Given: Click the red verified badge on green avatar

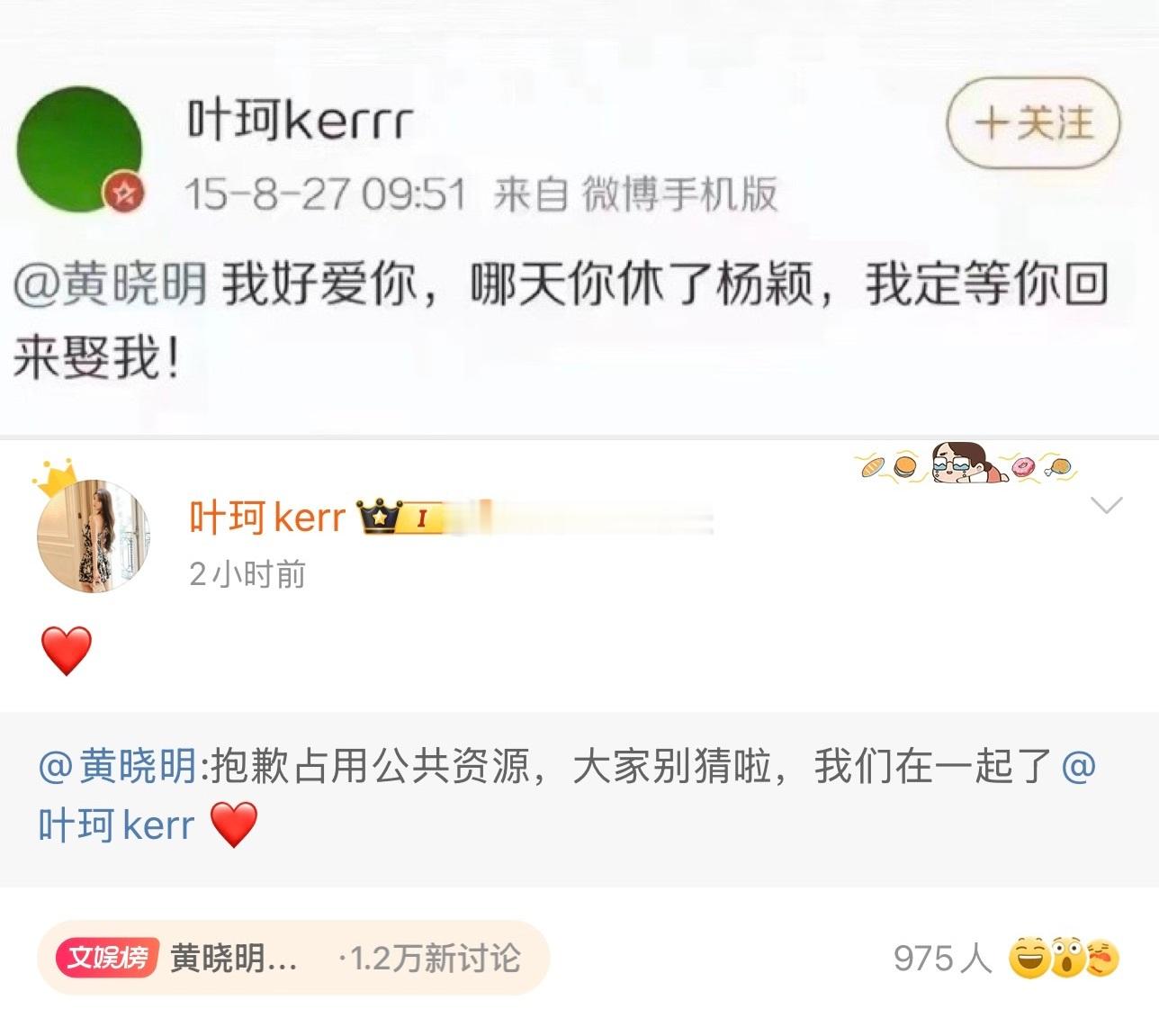Looking at the screenshot, I should 124,193.
